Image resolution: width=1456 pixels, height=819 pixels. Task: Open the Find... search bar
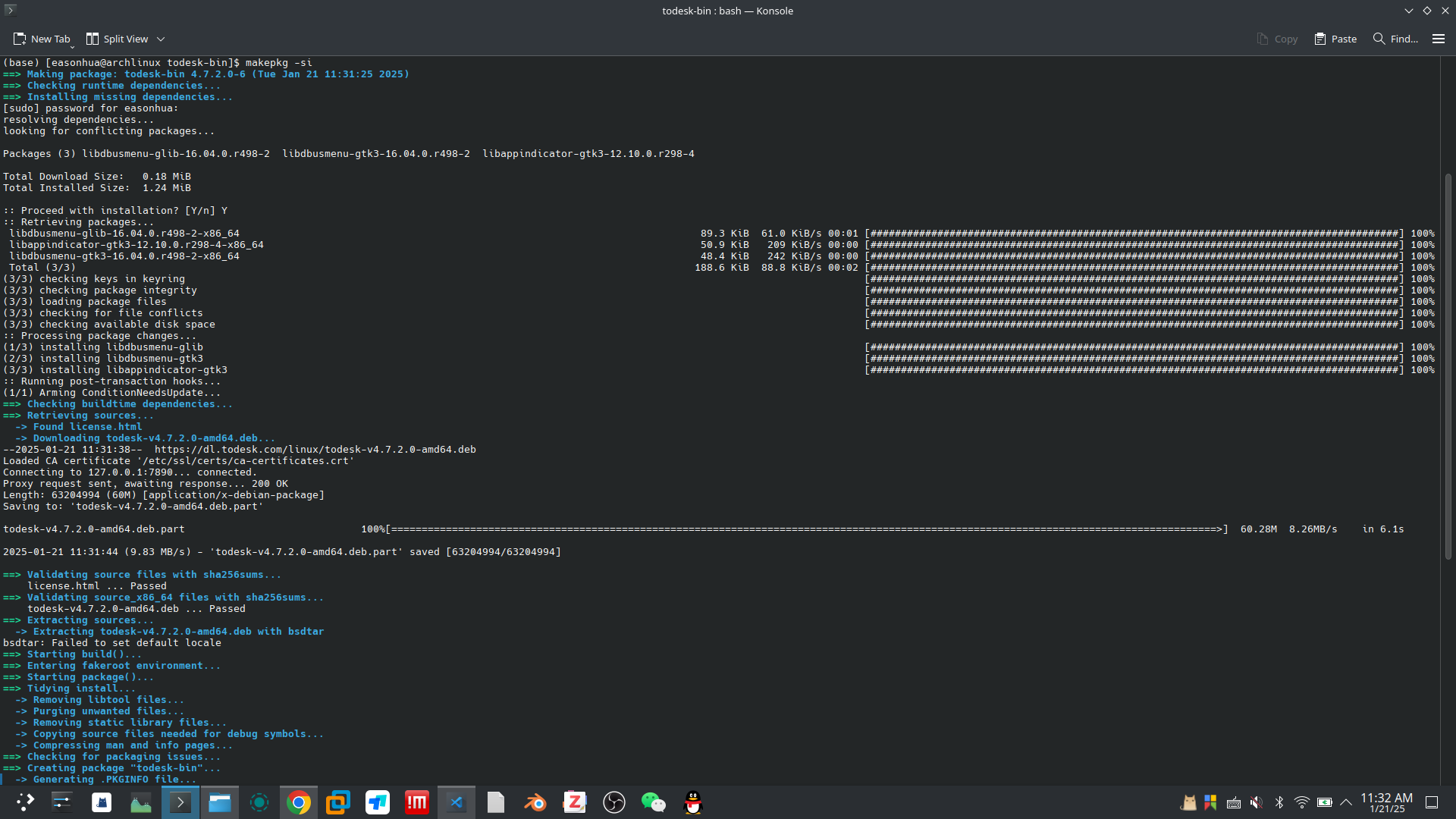click(1395, 39)
